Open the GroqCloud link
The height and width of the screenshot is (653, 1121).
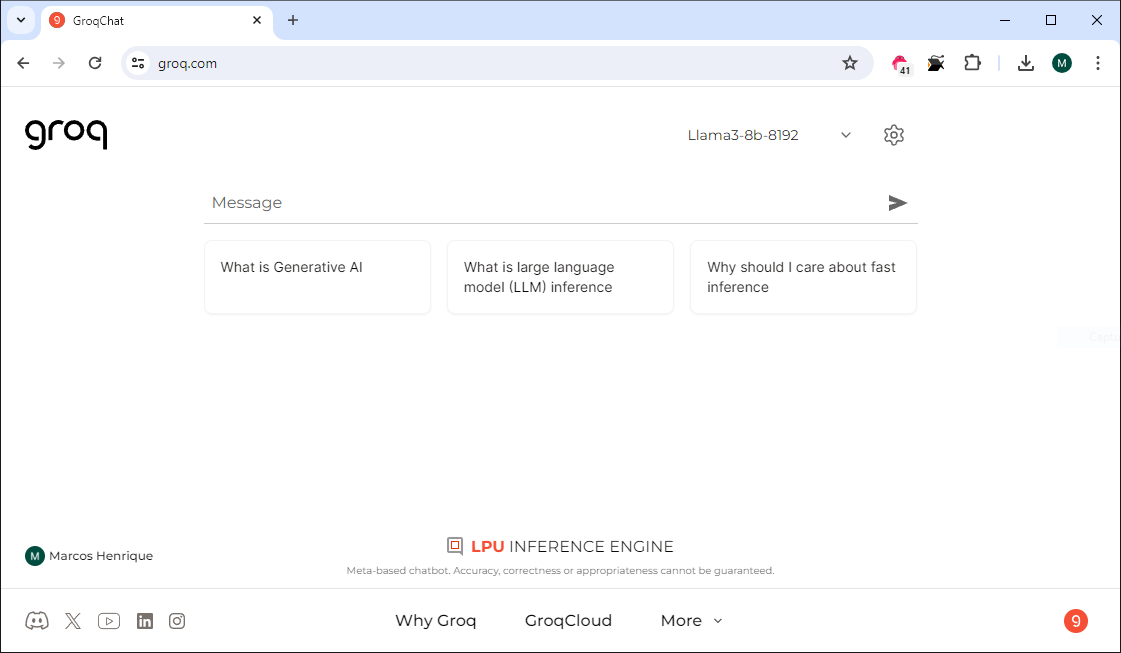click(568, 621)
